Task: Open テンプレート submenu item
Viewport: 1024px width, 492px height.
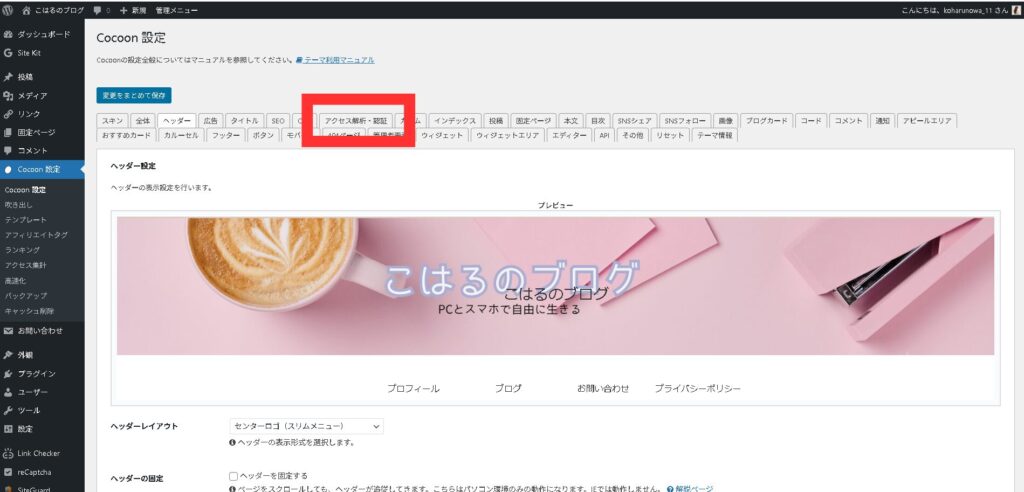Action: 25,220
